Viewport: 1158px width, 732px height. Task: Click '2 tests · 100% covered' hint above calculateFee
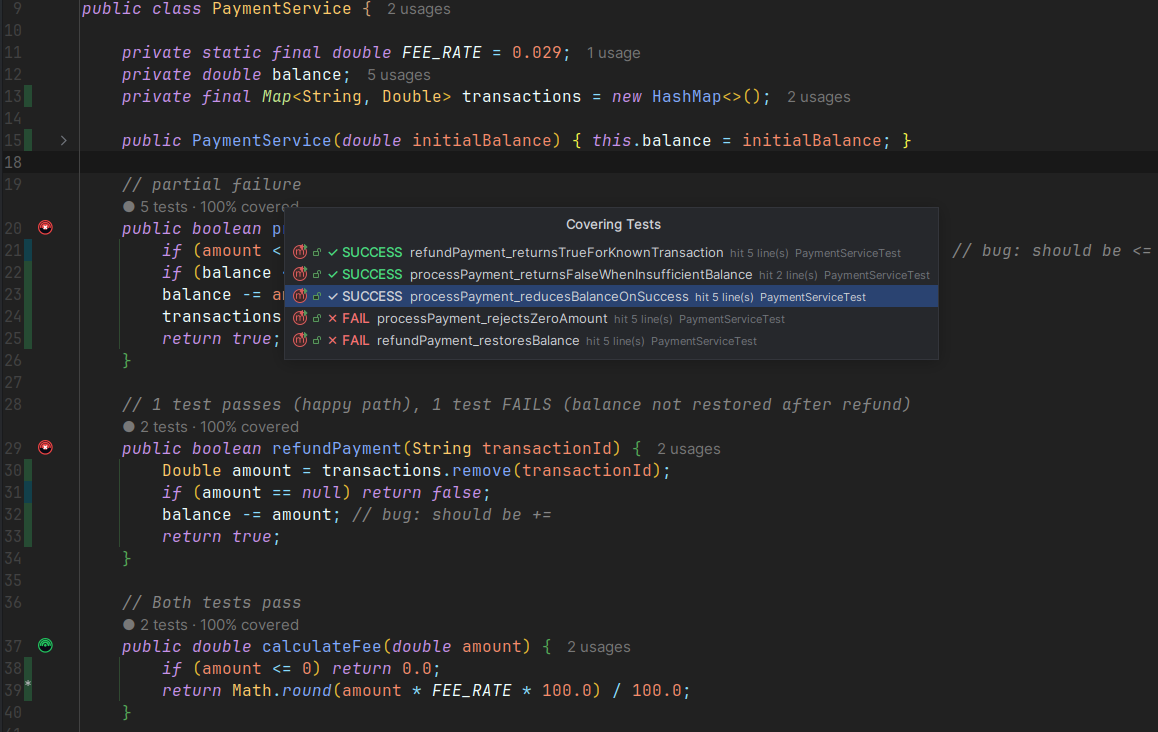(x=211, y=625)
